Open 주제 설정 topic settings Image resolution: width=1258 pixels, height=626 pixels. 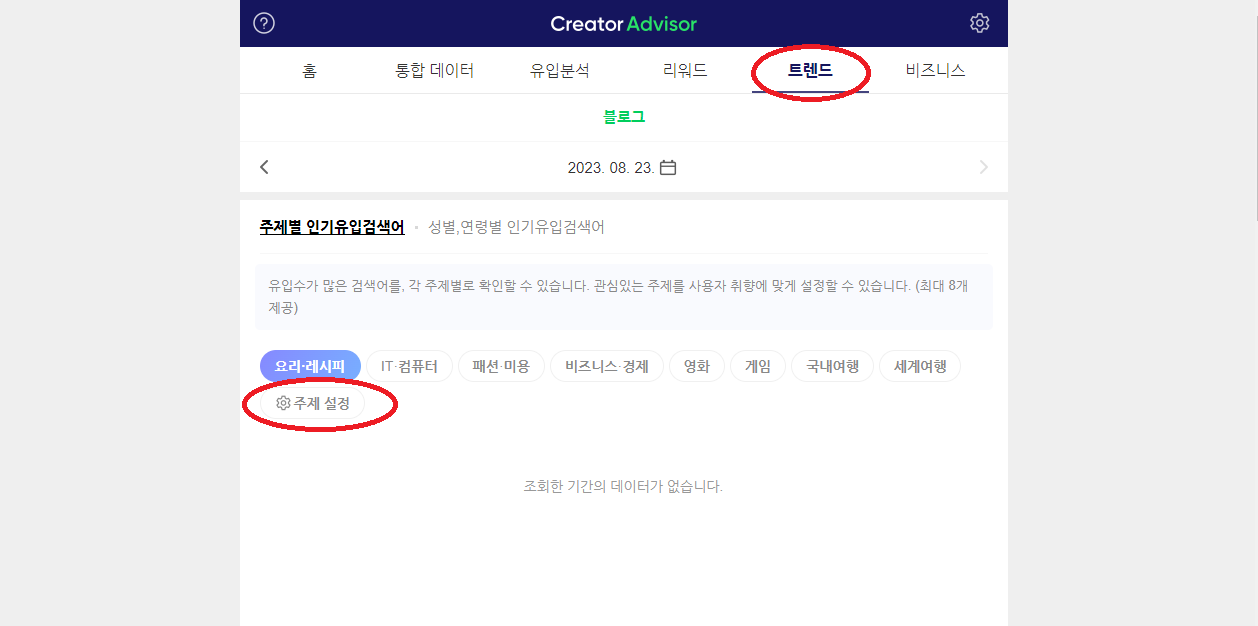click(312, 403)
